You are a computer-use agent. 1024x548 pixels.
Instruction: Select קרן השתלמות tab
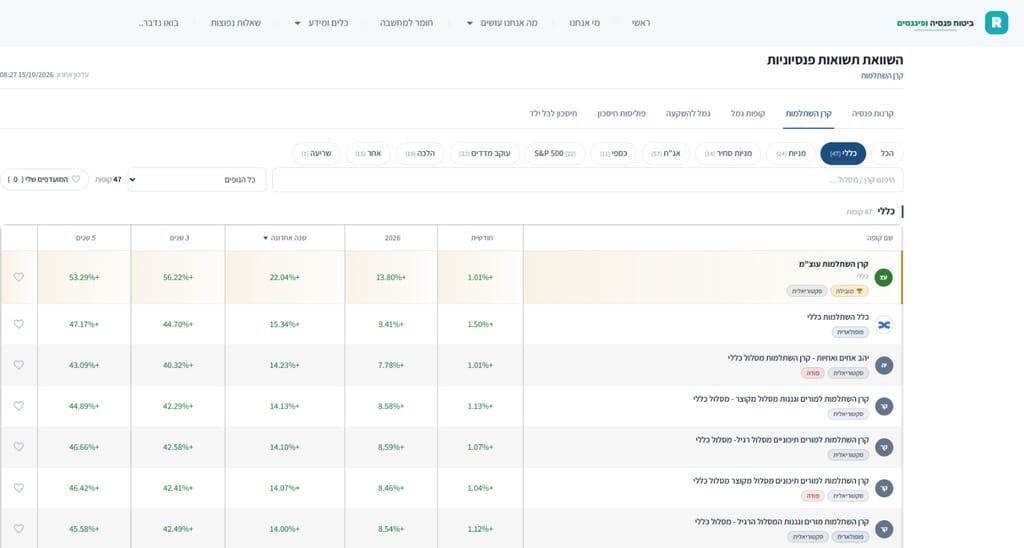pyautogui.click(x=808, y=114)
